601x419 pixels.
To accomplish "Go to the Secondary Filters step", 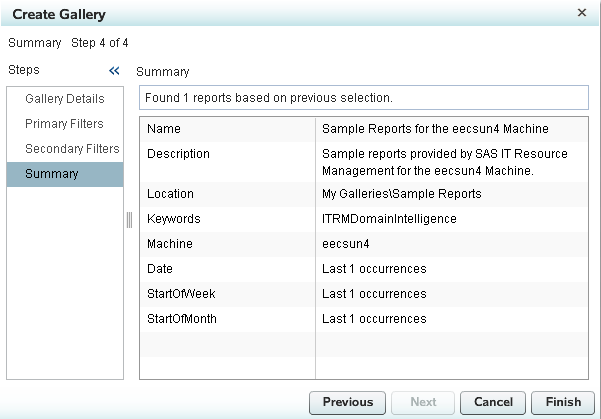I will [72, 149].
